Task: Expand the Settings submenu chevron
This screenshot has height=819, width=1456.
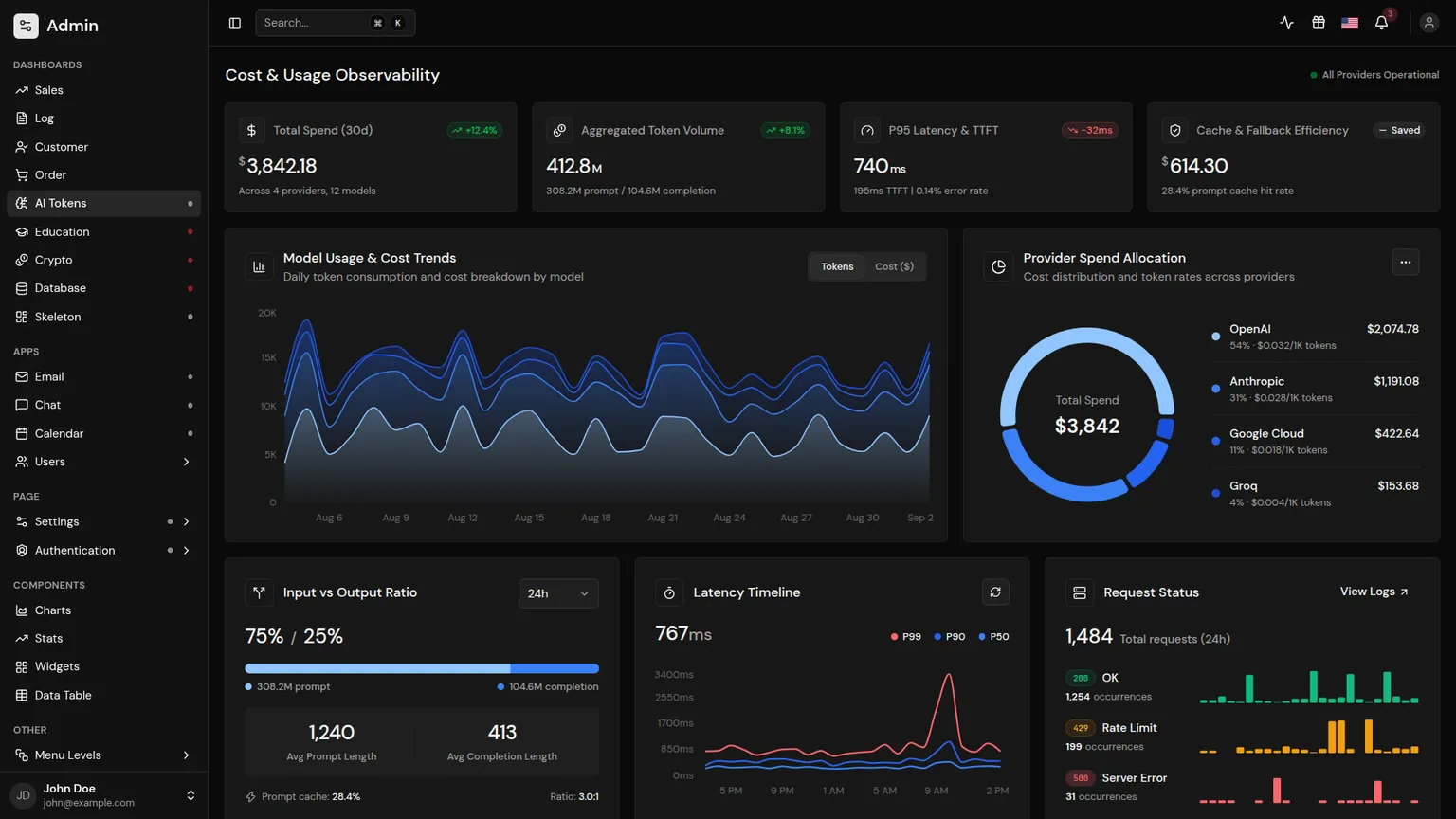Action: 186,521
